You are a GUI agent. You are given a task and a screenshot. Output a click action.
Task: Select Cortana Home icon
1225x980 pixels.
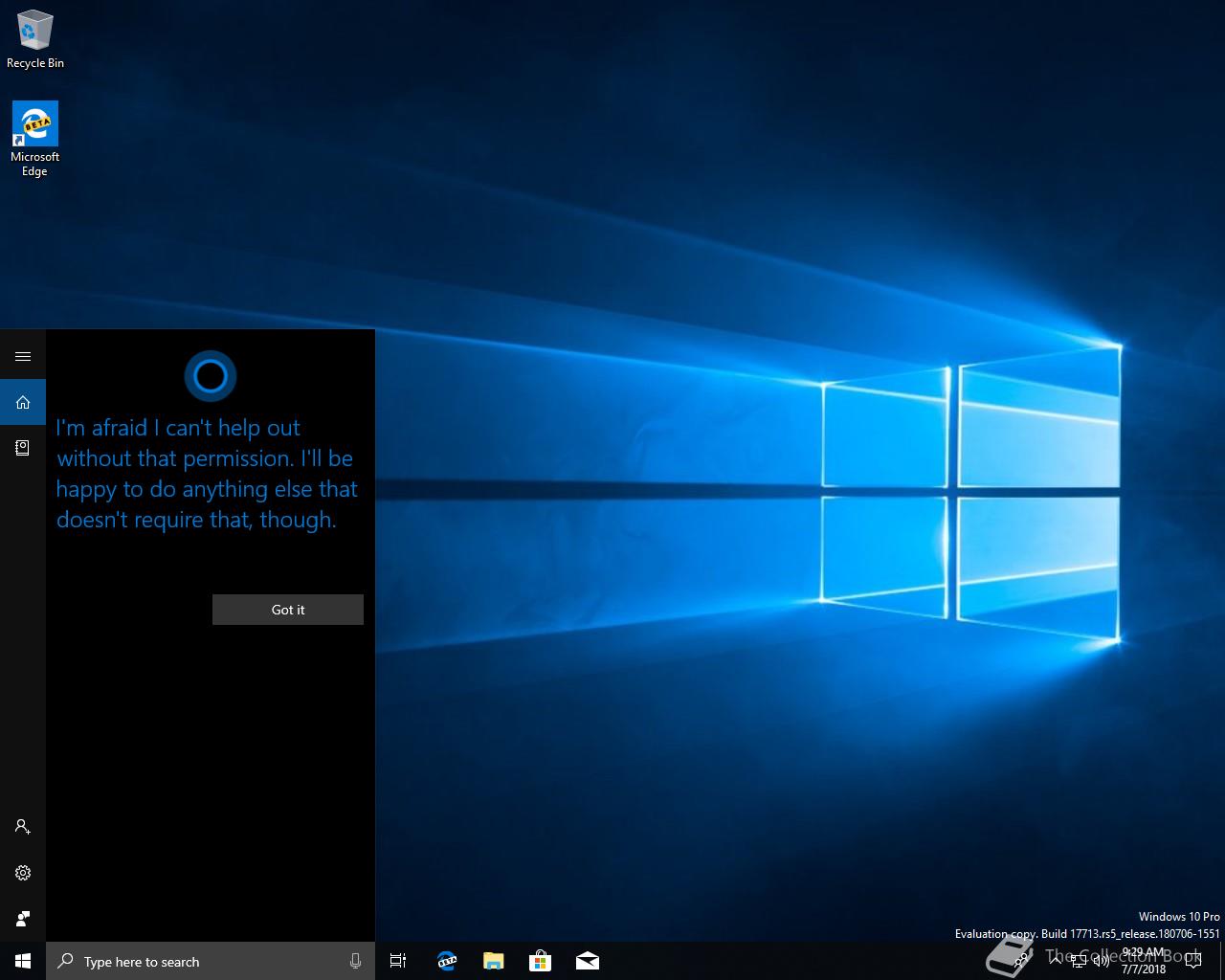click(x=23, y=402)
